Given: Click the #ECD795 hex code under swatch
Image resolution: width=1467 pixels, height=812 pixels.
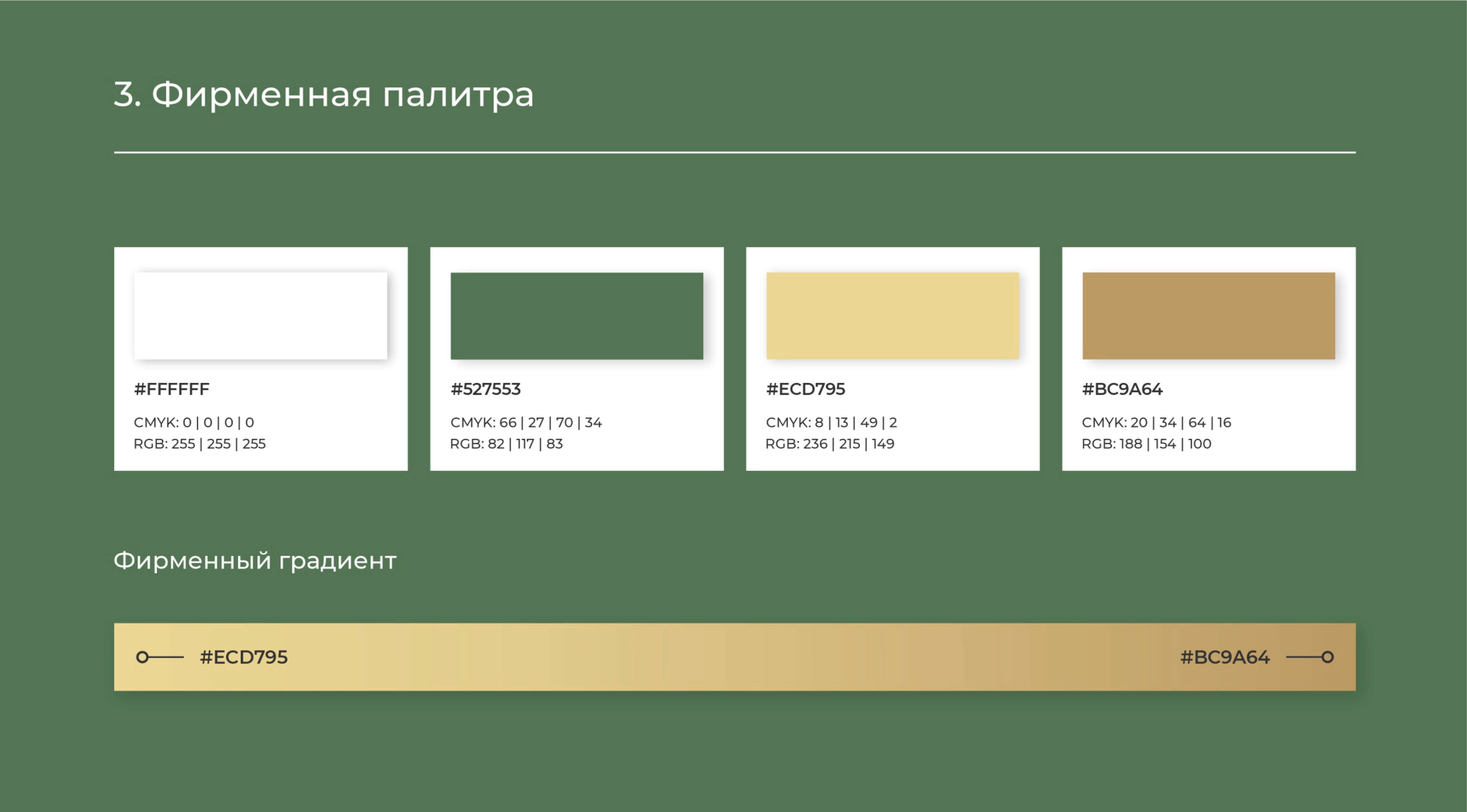Looking at the screenshot, I should [805, 389].
